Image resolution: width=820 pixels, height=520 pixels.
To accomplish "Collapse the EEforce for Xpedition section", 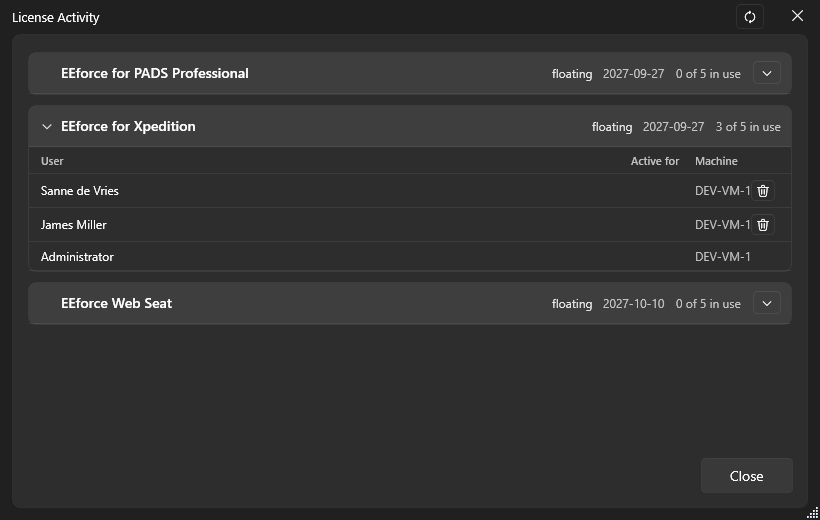I will click(47, 127).
